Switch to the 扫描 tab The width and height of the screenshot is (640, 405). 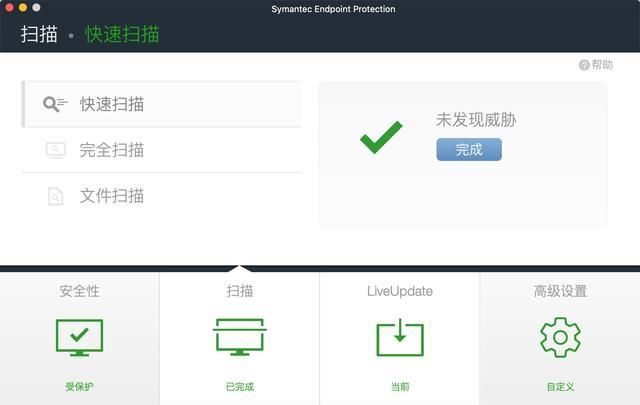point(240,338)
